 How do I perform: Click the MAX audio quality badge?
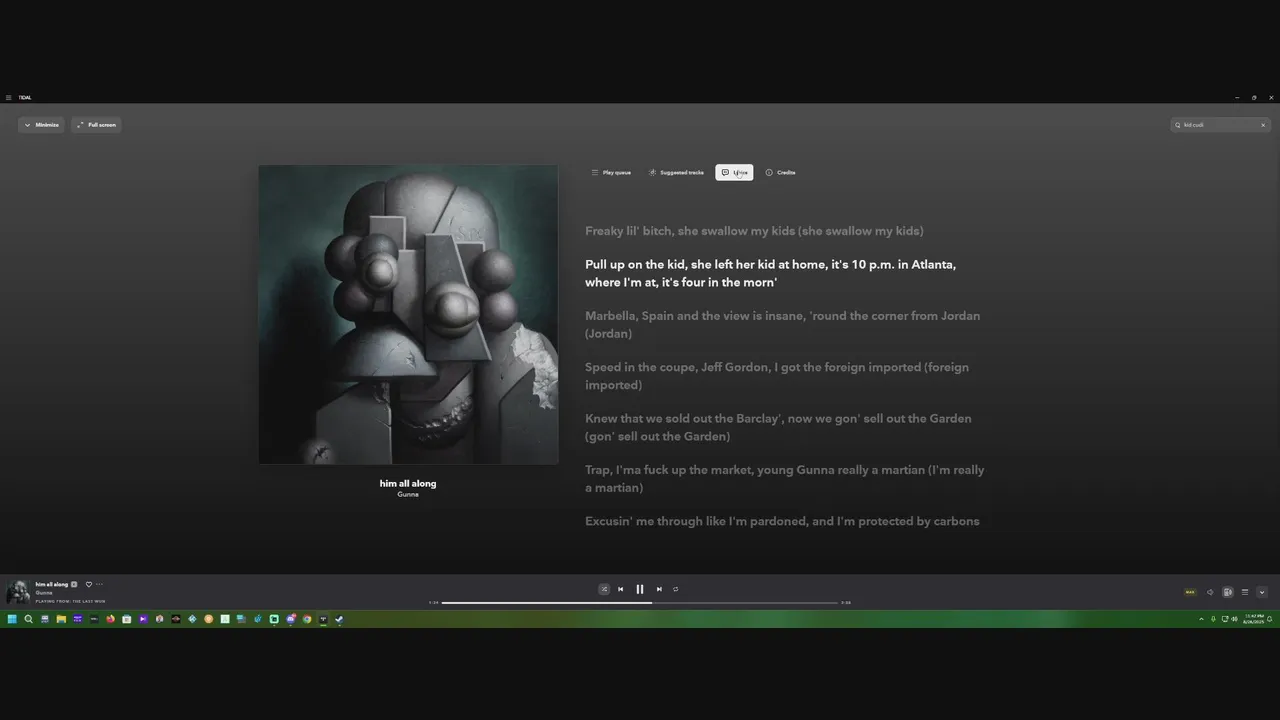(1190, 592)
